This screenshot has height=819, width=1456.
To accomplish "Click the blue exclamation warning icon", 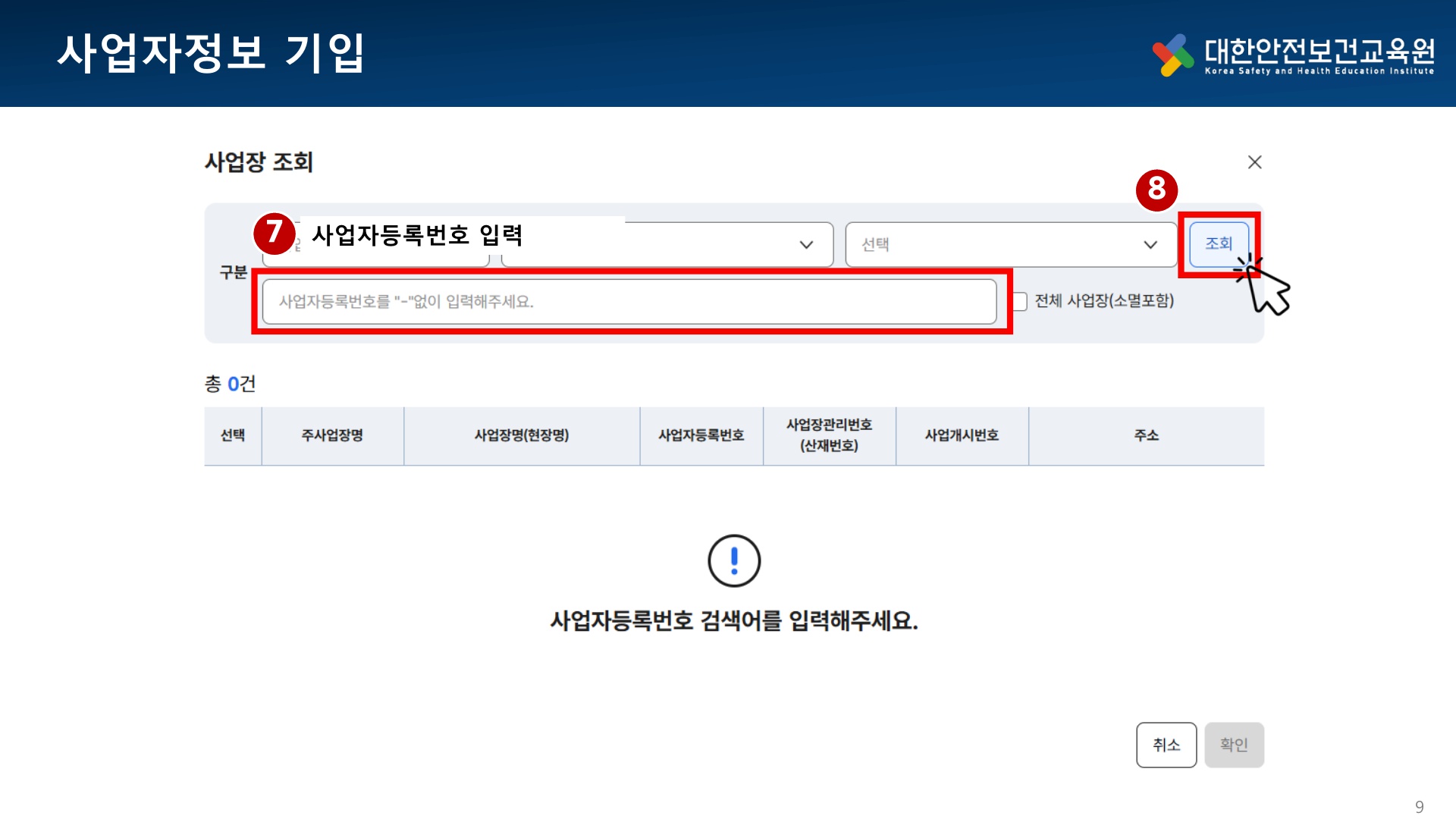I will (733, 561).
